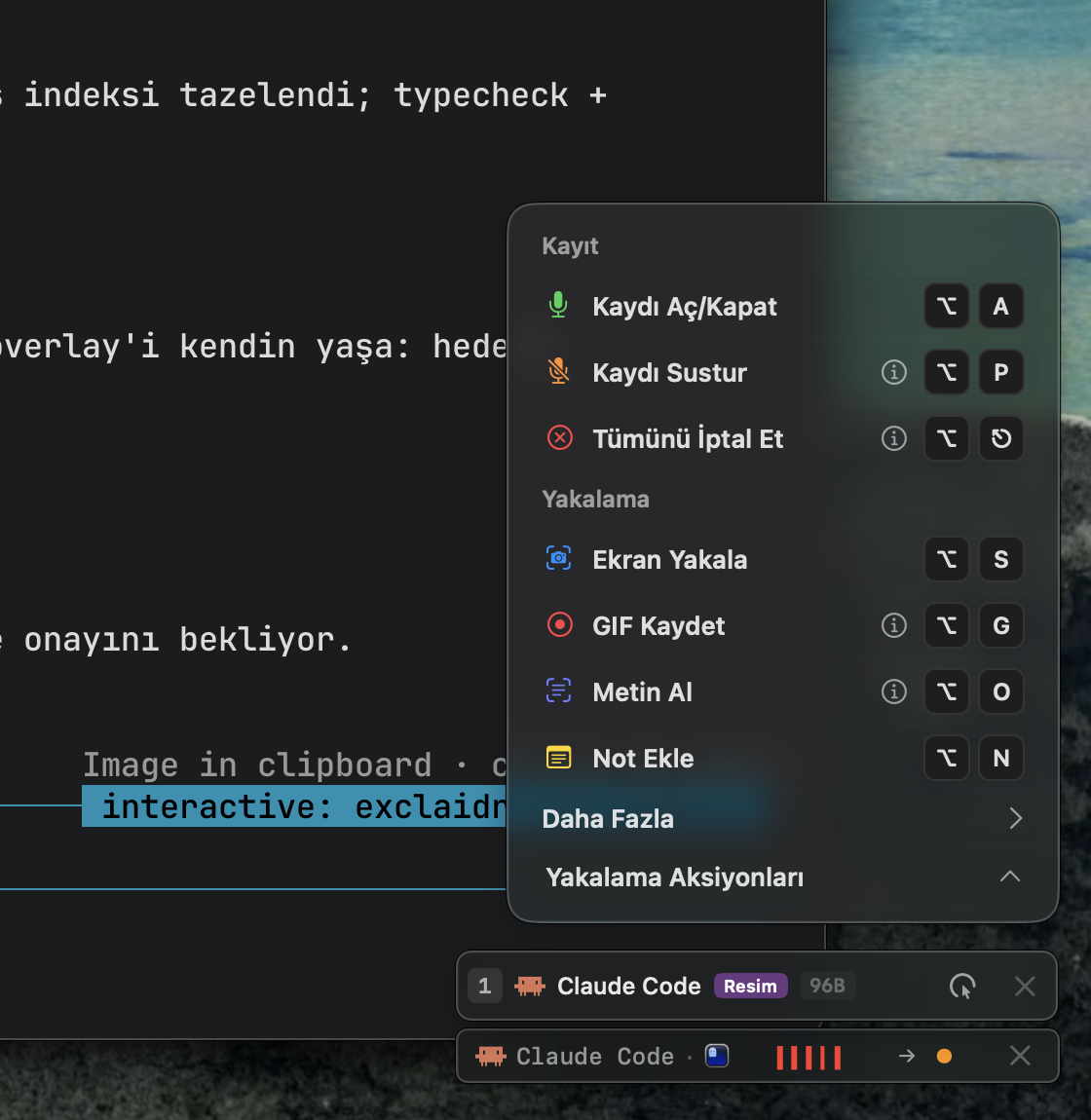Click the red audio level bars
The image size is (1091, 1120).
point(809,1057)
